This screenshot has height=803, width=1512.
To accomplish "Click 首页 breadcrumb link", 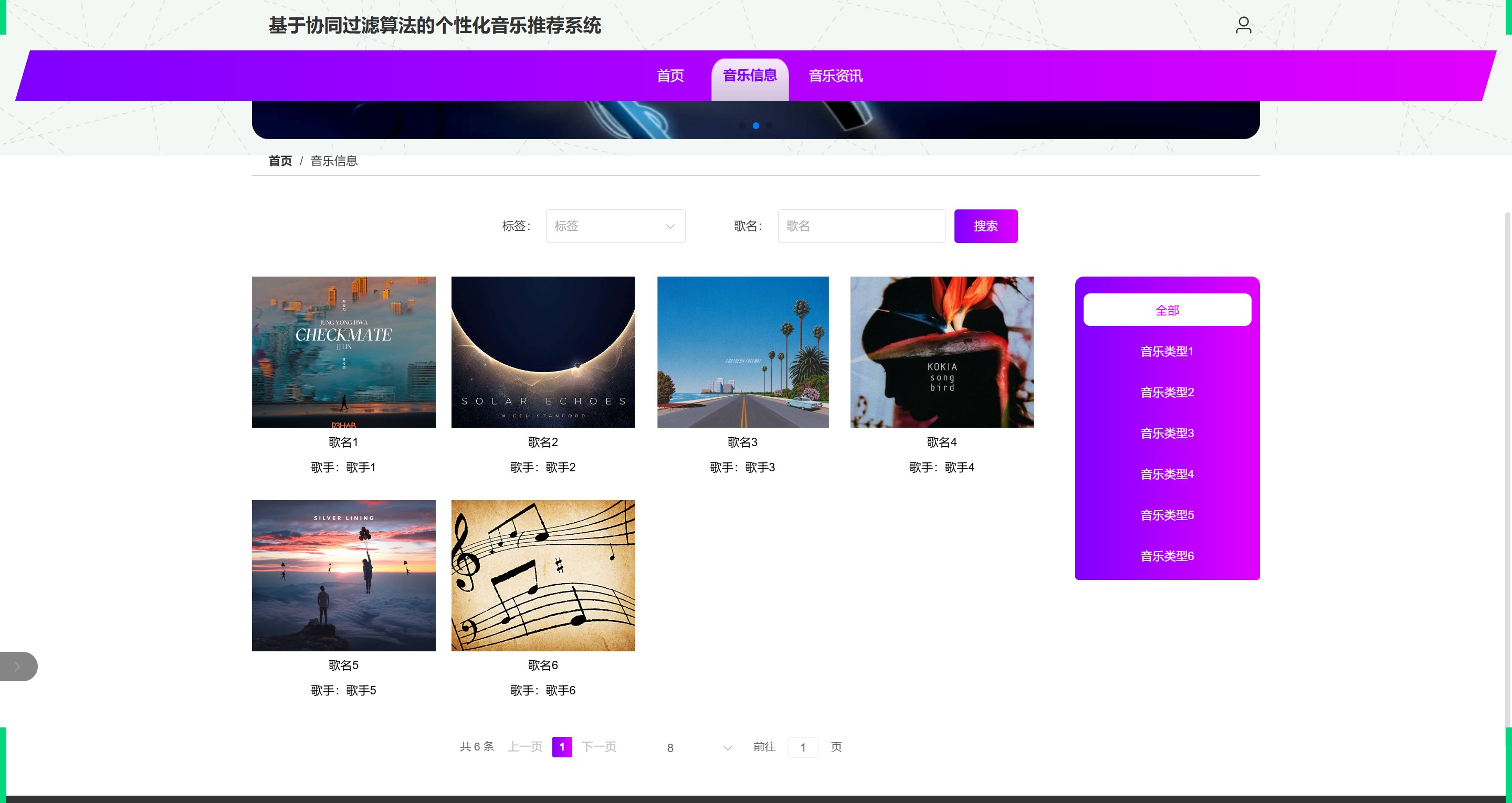I will click(280, 161).
